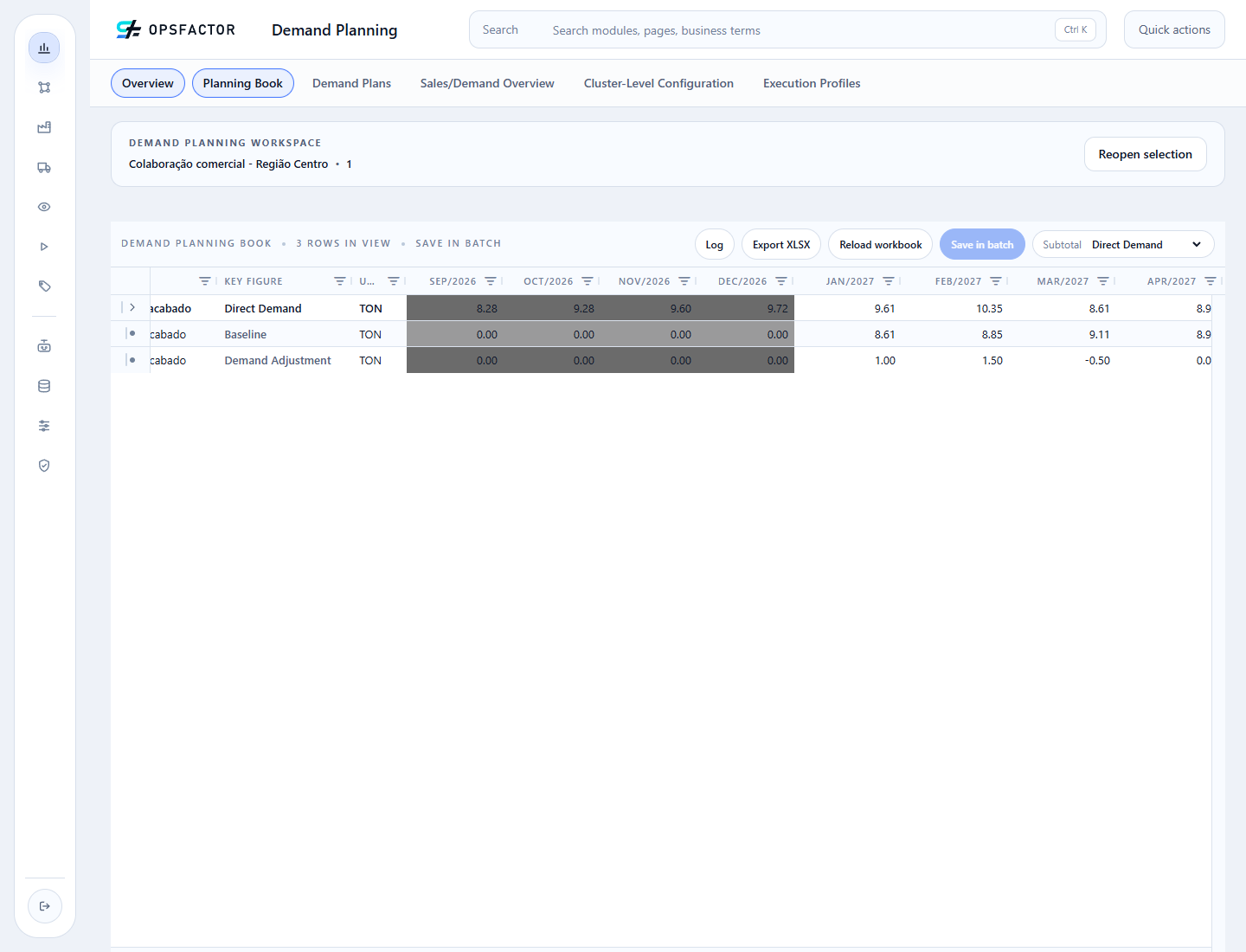Open the Demand Plans tab
1246x952 pixels.
[351, 83]
